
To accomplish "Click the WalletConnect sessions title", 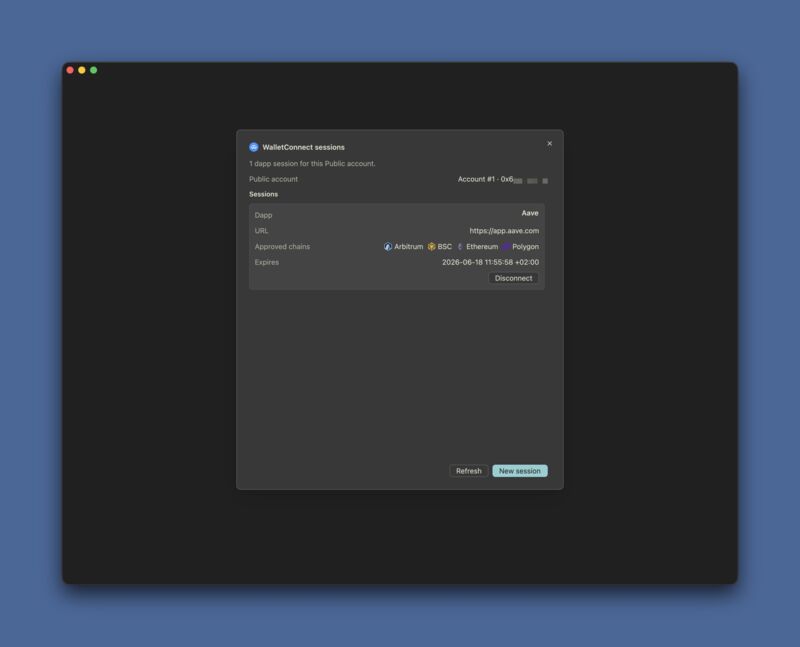I will point(304,147).
